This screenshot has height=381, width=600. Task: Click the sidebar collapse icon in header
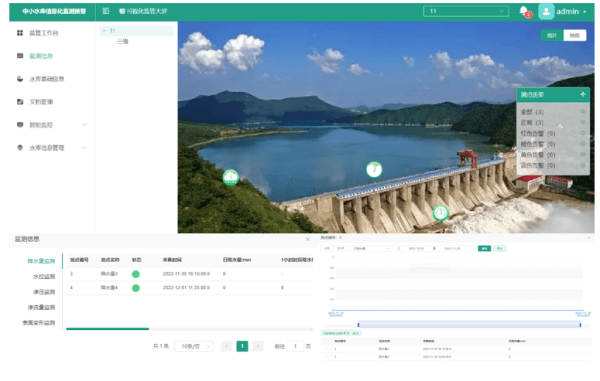[x=106, y=11]
